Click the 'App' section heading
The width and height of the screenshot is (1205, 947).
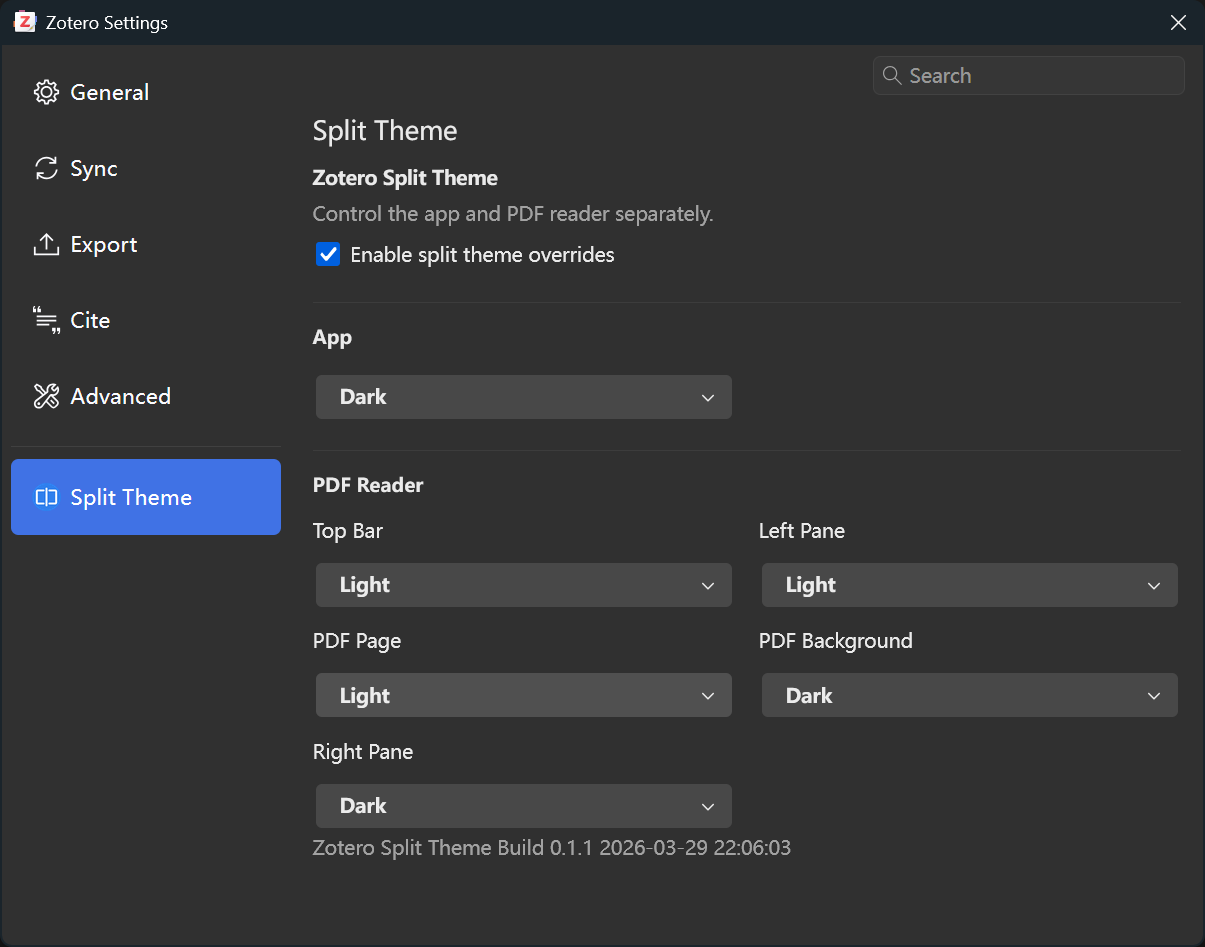coord(332,338)
